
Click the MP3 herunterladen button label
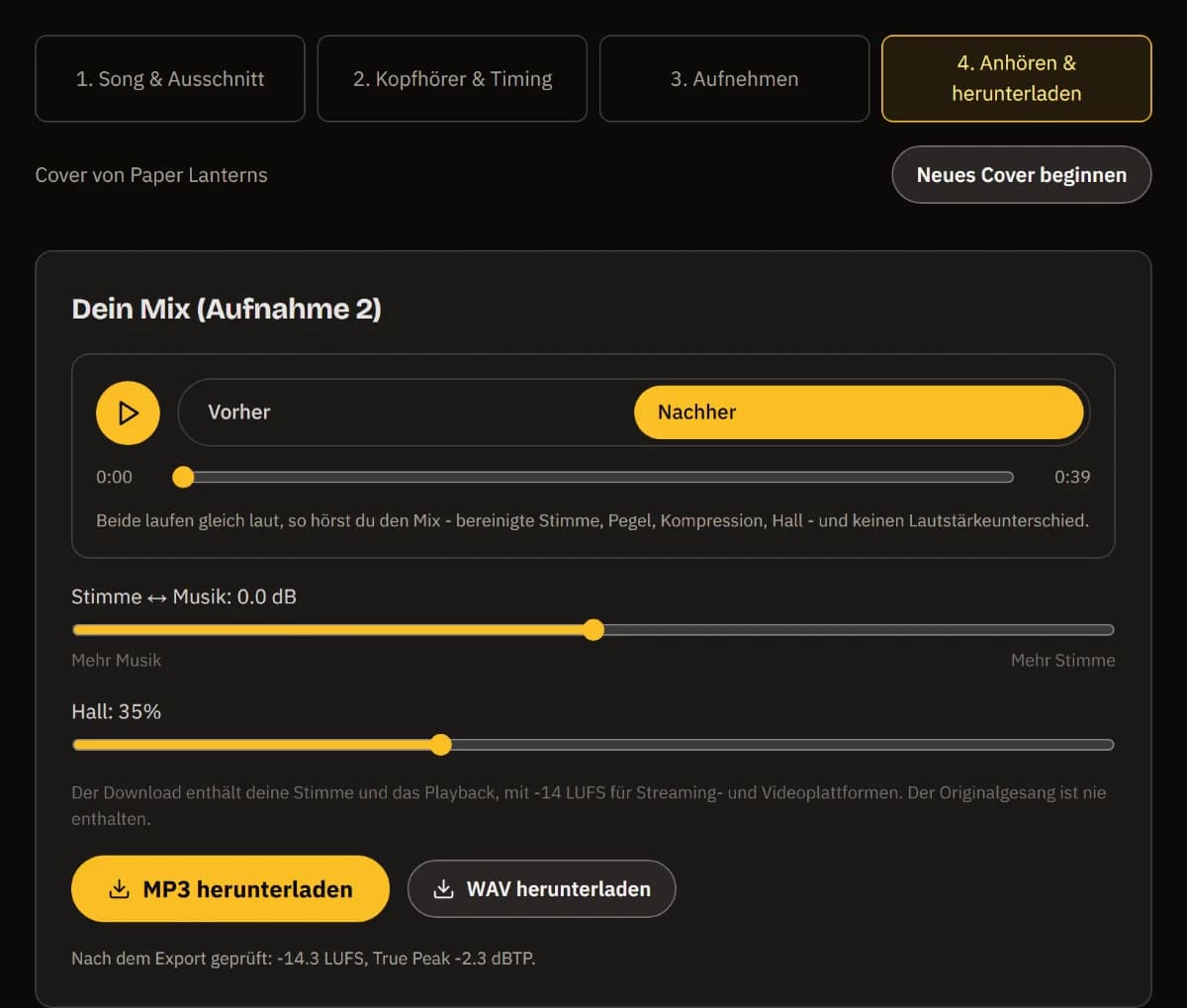tap(247, 889)
